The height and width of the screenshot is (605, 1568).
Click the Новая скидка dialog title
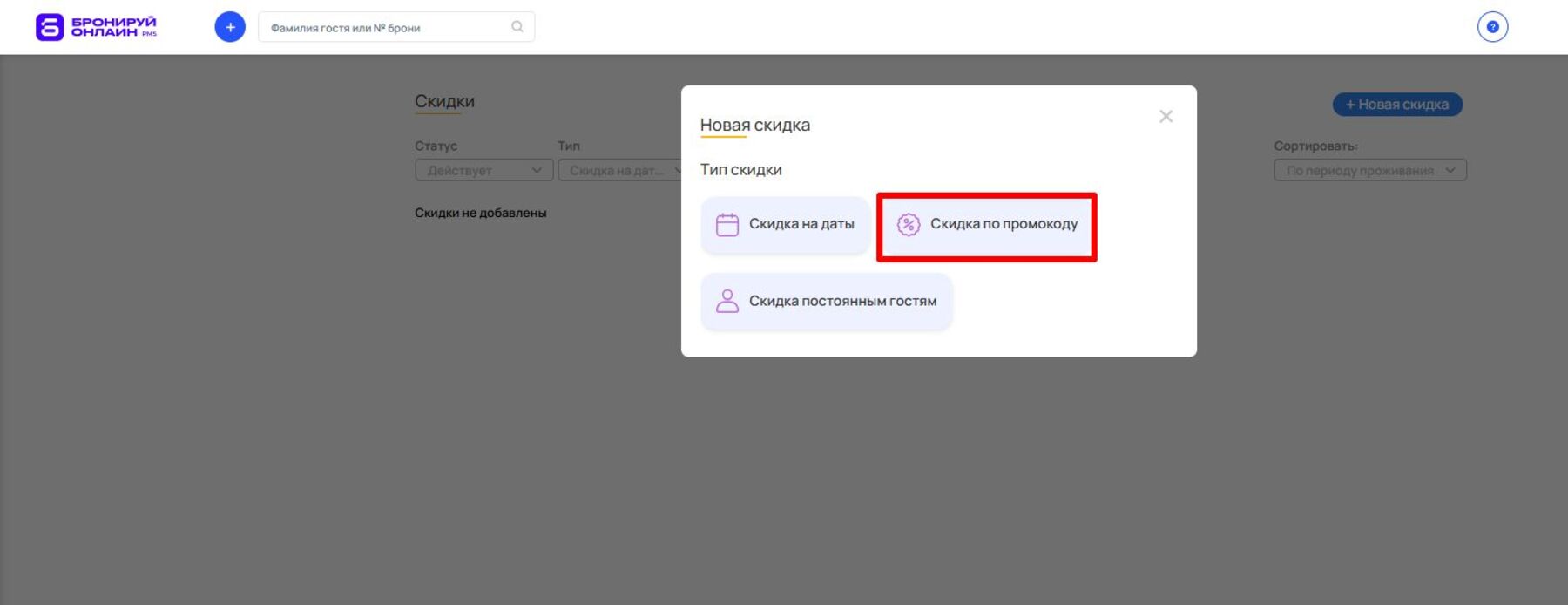pos(754,125)
